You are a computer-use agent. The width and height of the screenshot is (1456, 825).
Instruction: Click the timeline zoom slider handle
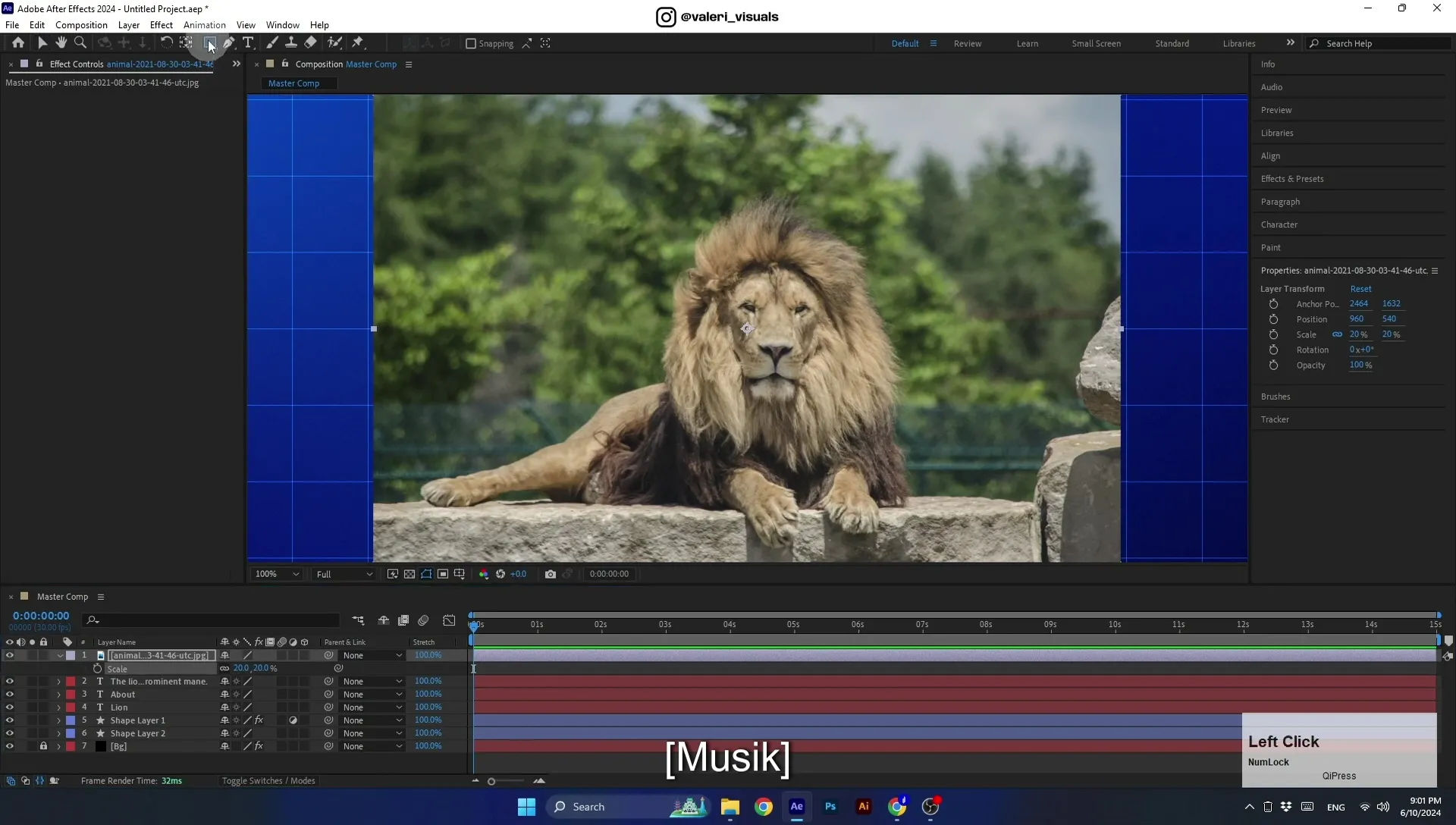491,782
